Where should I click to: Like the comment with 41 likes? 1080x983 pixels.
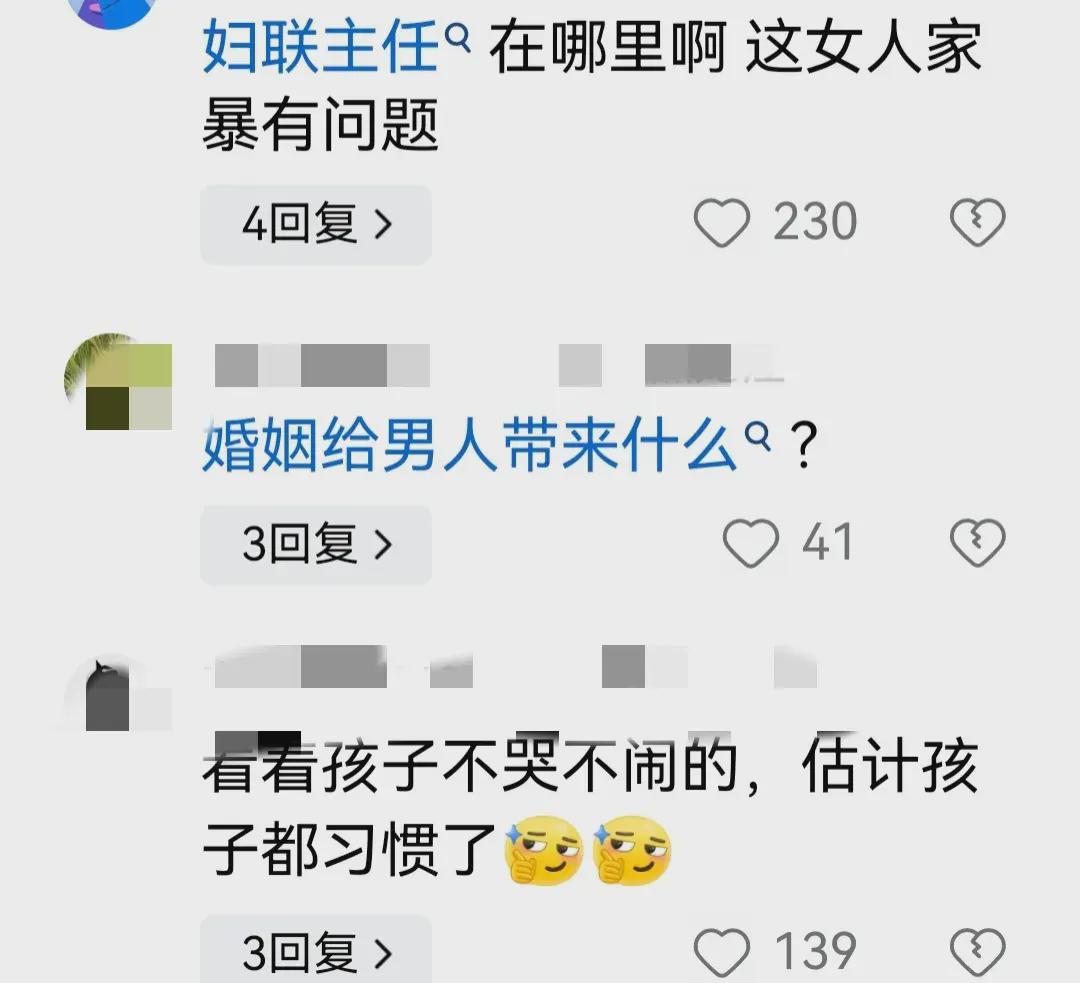pyautogui.click(x=750, y=543)
